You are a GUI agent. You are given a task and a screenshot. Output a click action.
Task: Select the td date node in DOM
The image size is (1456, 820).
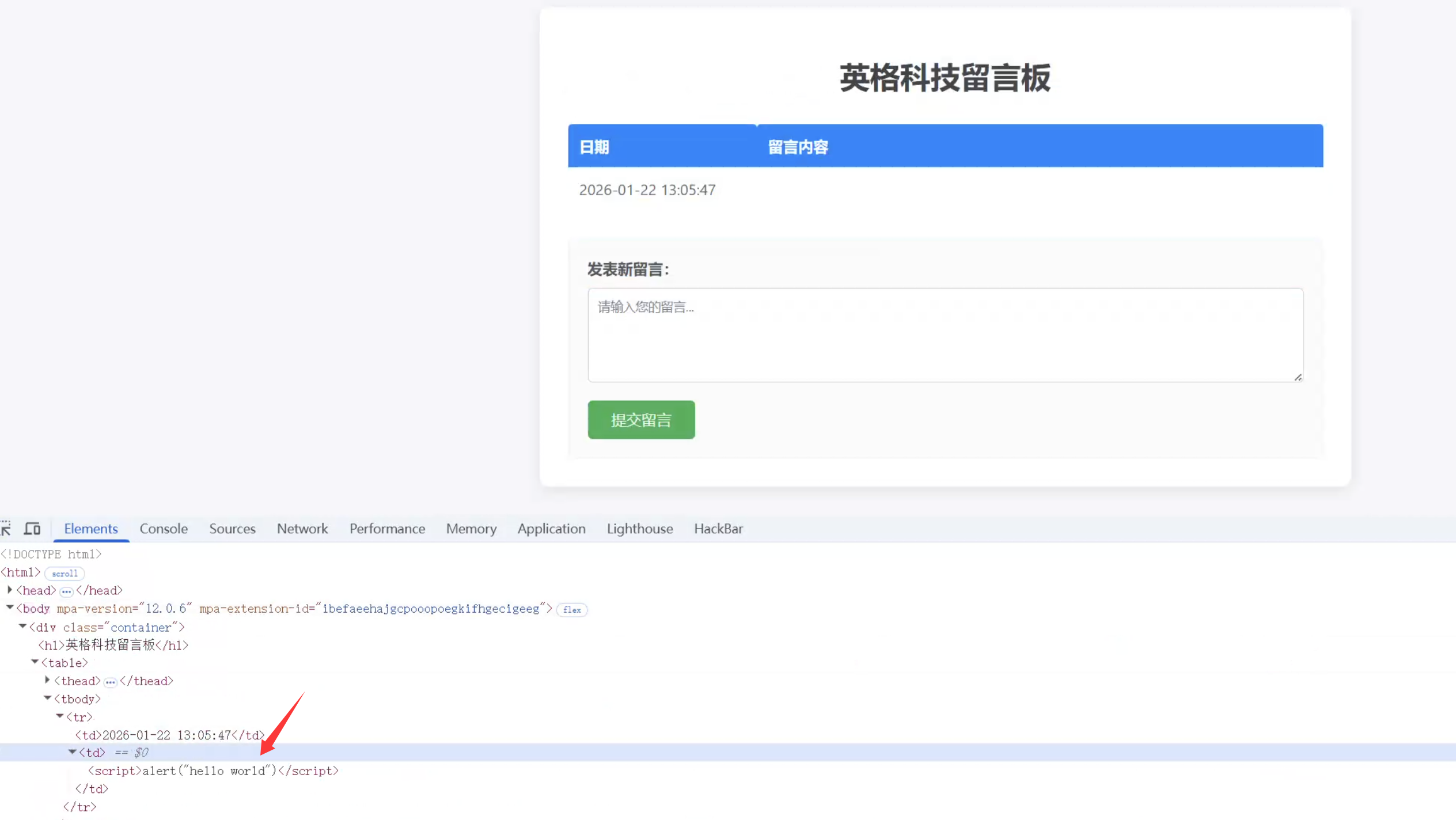(169, 735)
